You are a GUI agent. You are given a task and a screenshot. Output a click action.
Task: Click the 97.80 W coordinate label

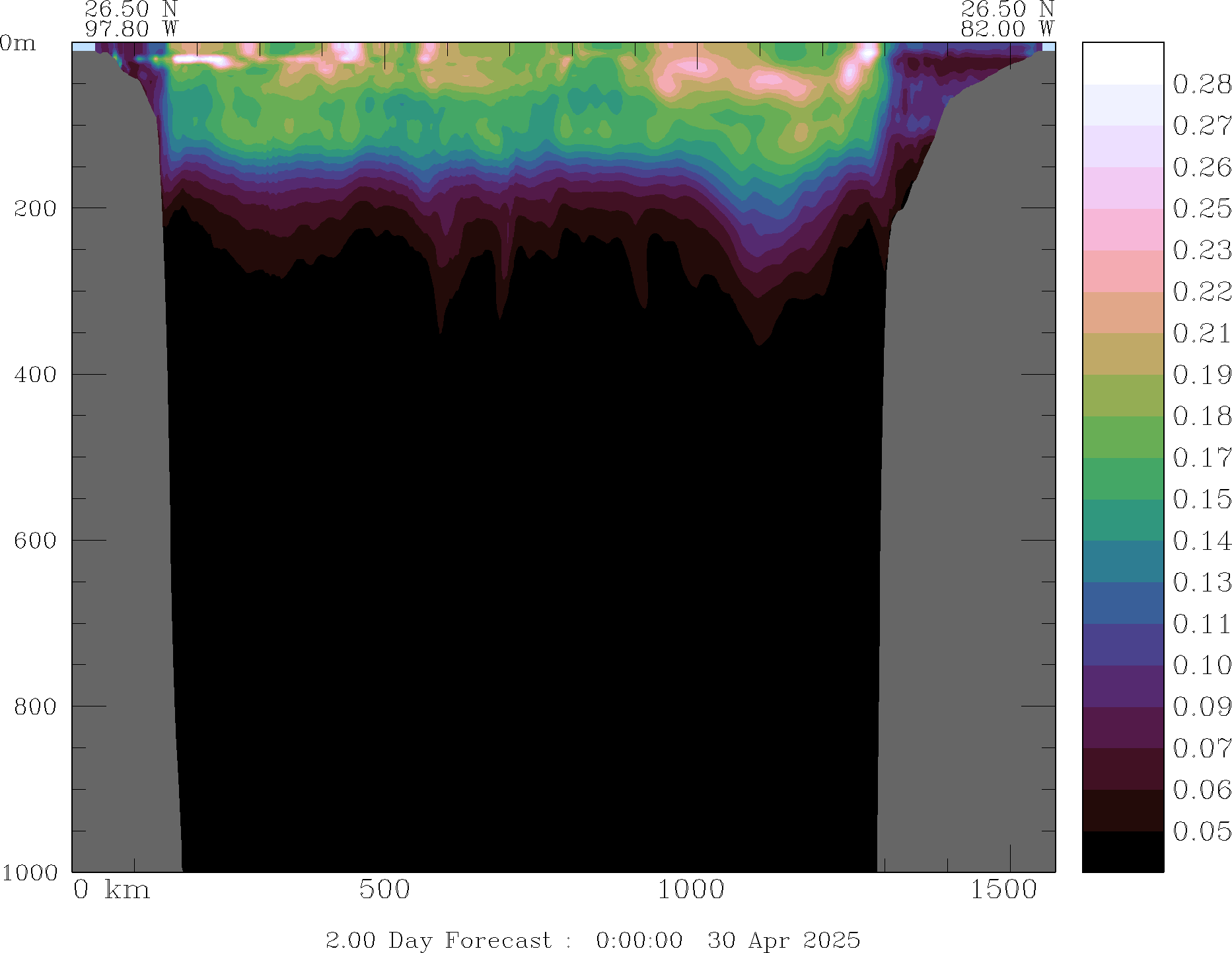coord(131,29)
